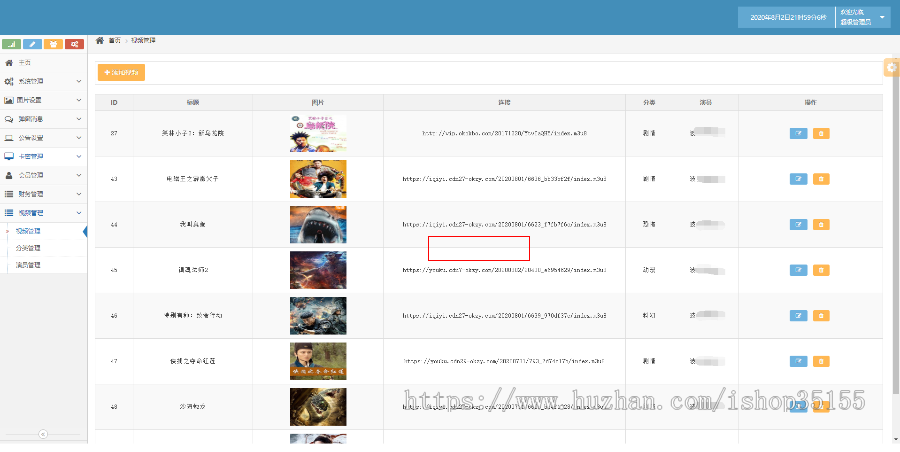Select the second submenu item under video management
Screen dimensions: 900x452
click(x=29, y=248)
